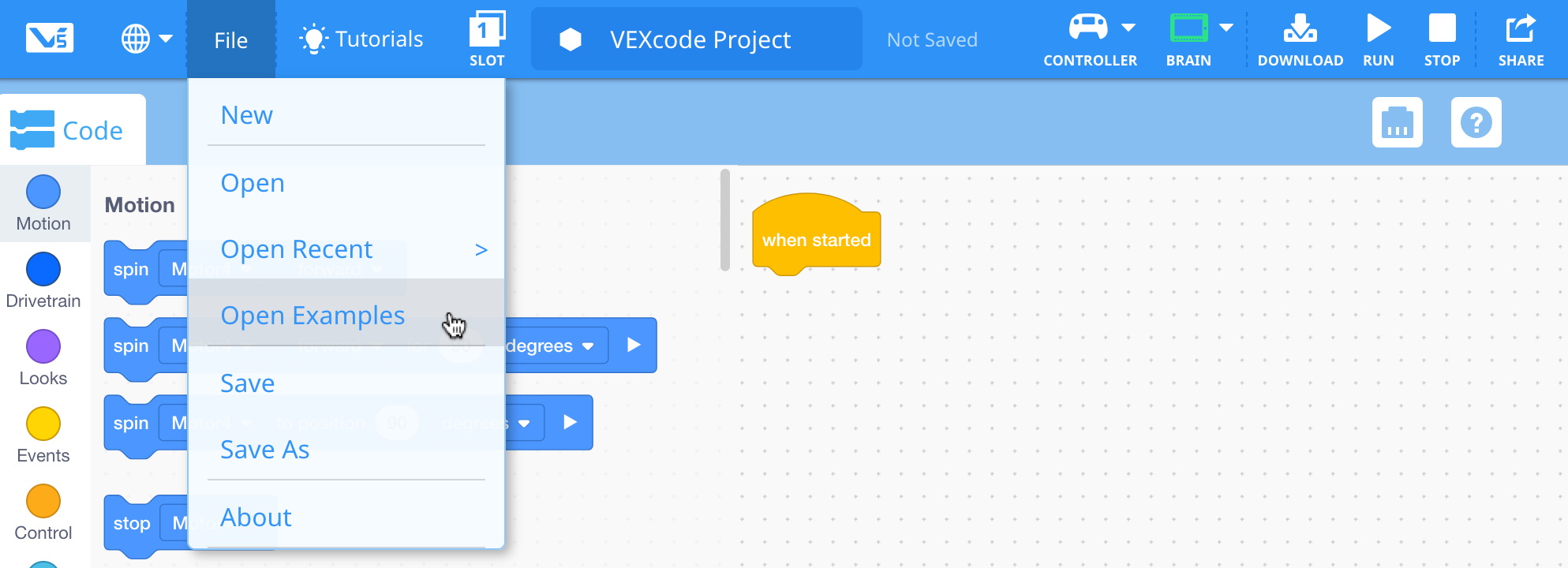Open the robot devices configuration icon

tap(1397, 122)
